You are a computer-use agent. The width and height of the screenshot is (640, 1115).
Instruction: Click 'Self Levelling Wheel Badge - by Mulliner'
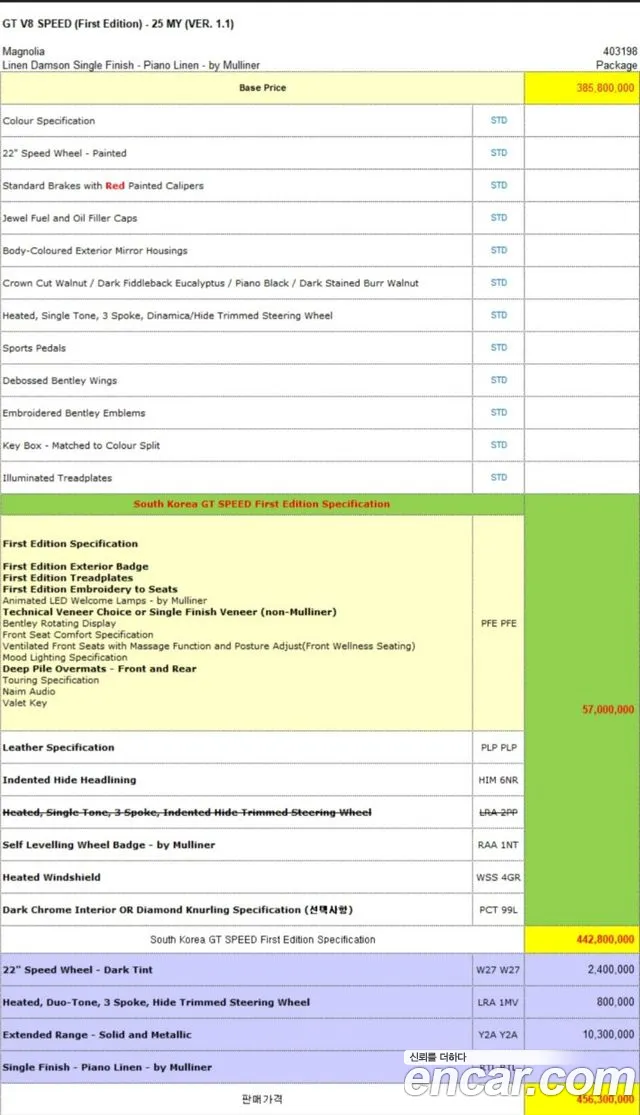(x=109, y=845)
